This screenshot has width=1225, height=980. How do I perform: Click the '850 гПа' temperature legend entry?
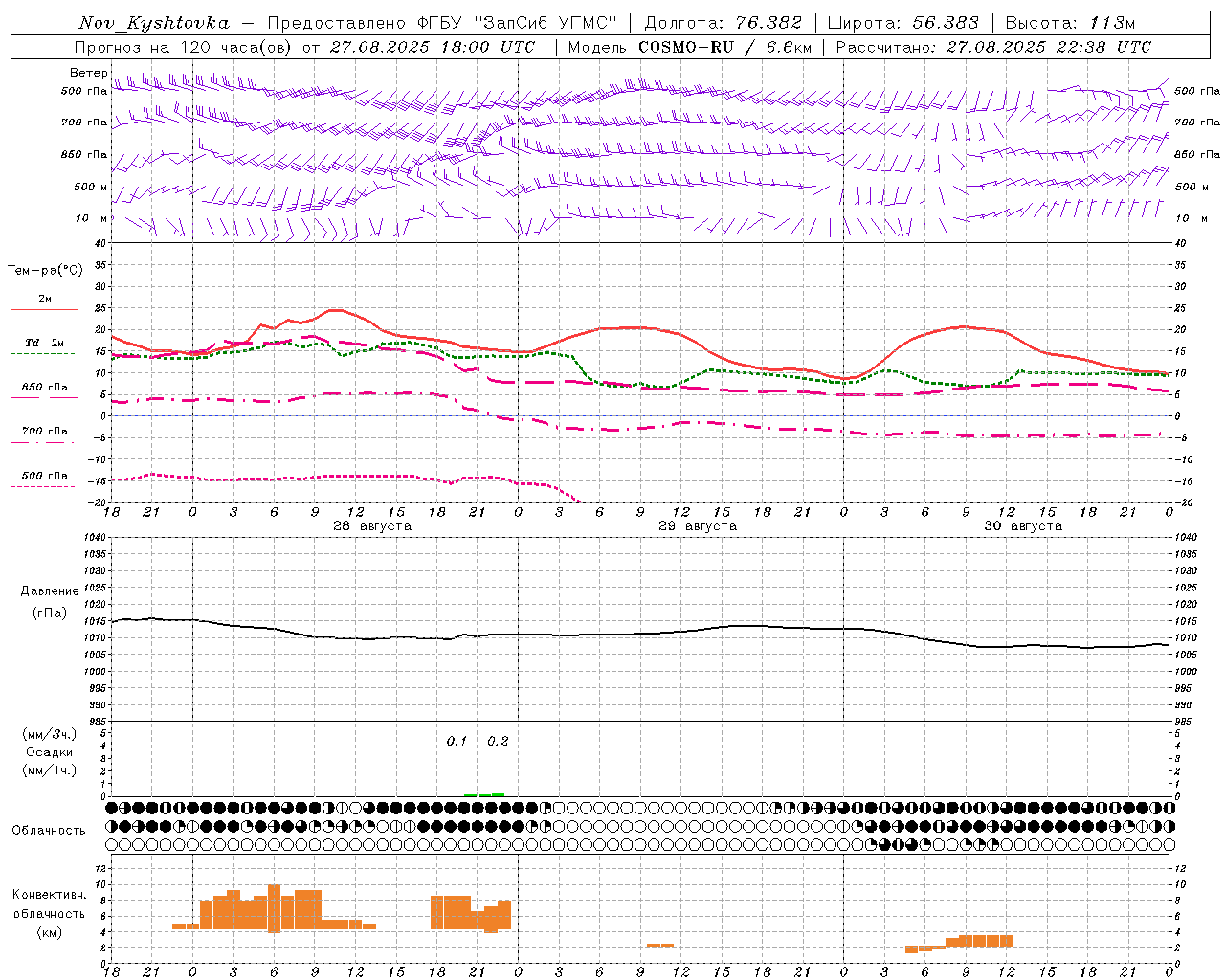click(44, 388)
